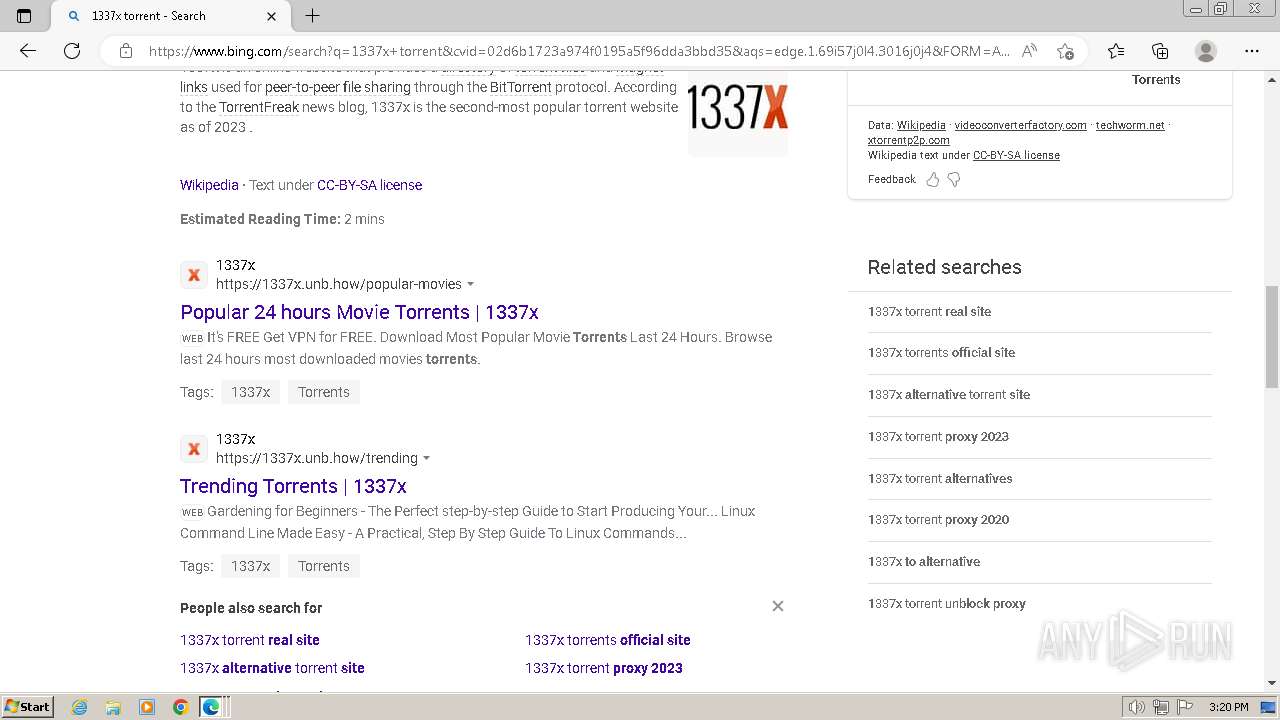Click favicon of popular-movies result

(x=194, y=275)
